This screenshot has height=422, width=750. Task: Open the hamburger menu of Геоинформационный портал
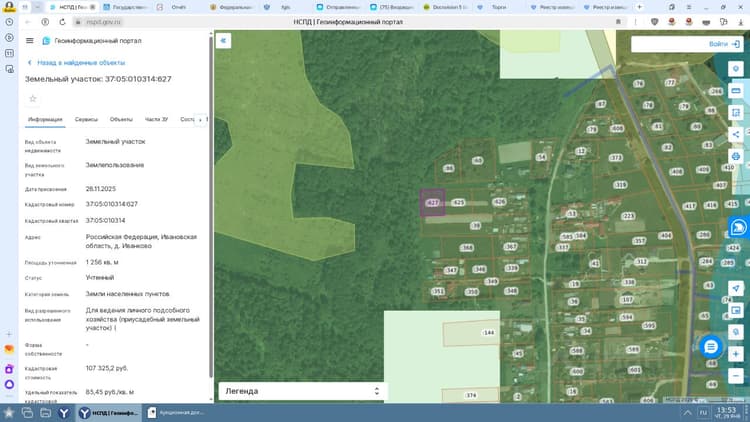30,41
